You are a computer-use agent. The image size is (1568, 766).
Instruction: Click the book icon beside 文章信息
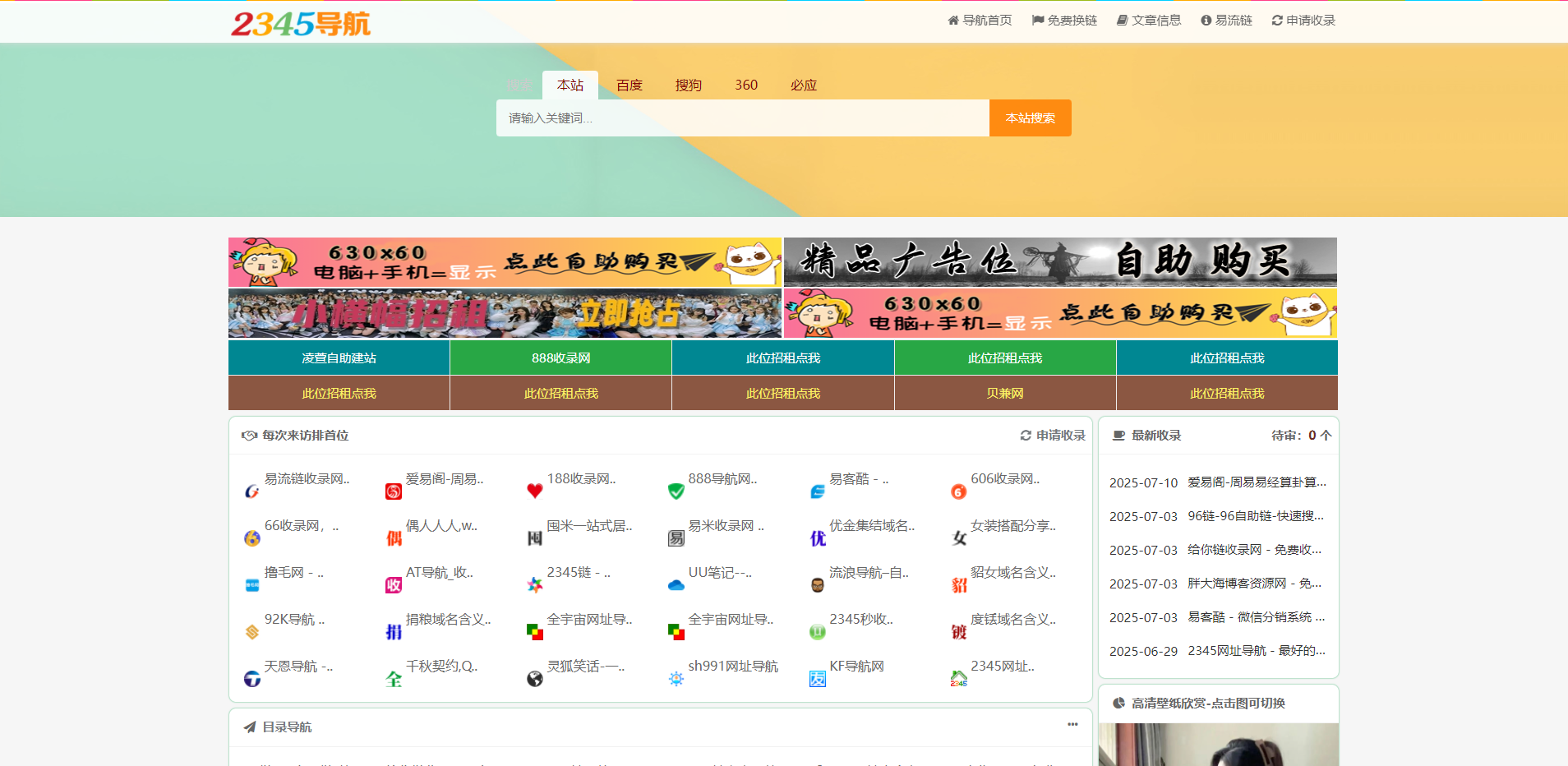[x=1123, y=21]
